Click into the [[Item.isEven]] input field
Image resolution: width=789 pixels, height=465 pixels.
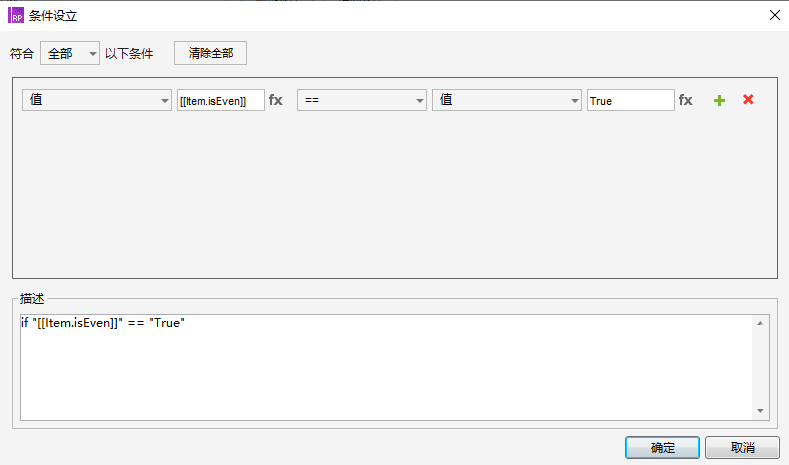220,100
